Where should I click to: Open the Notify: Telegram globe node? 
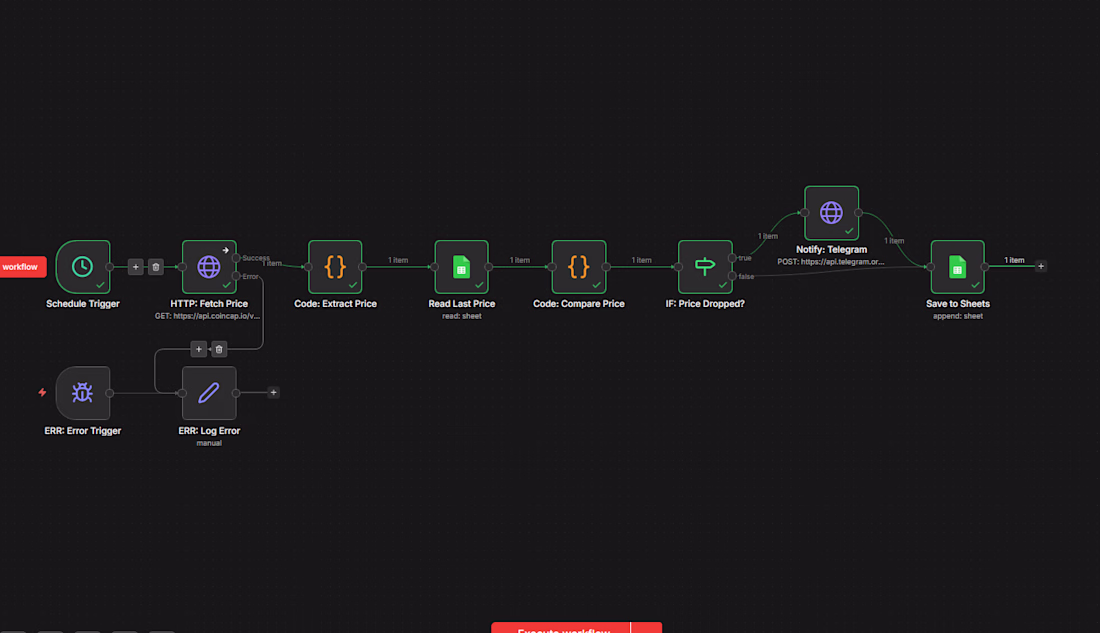831,213
